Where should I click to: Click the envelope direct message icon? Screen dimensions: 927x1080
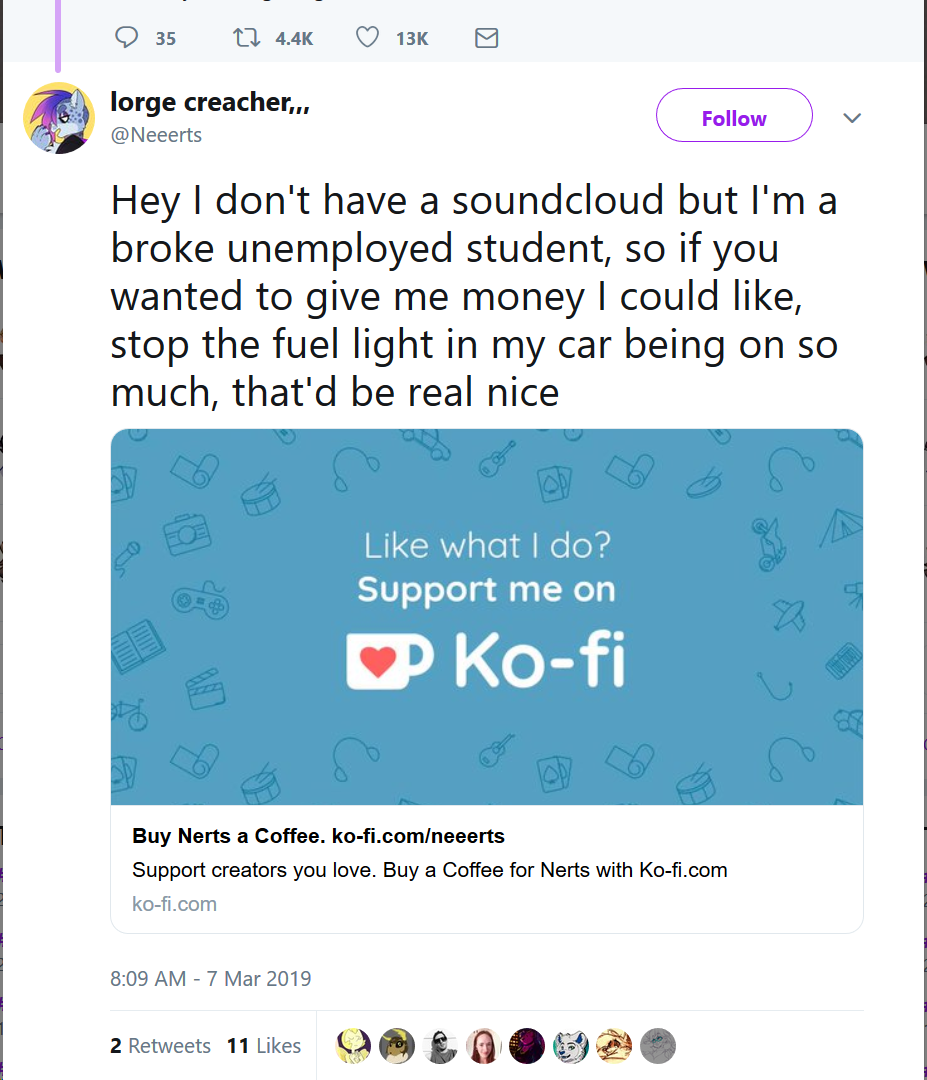(x=486, y=38)
